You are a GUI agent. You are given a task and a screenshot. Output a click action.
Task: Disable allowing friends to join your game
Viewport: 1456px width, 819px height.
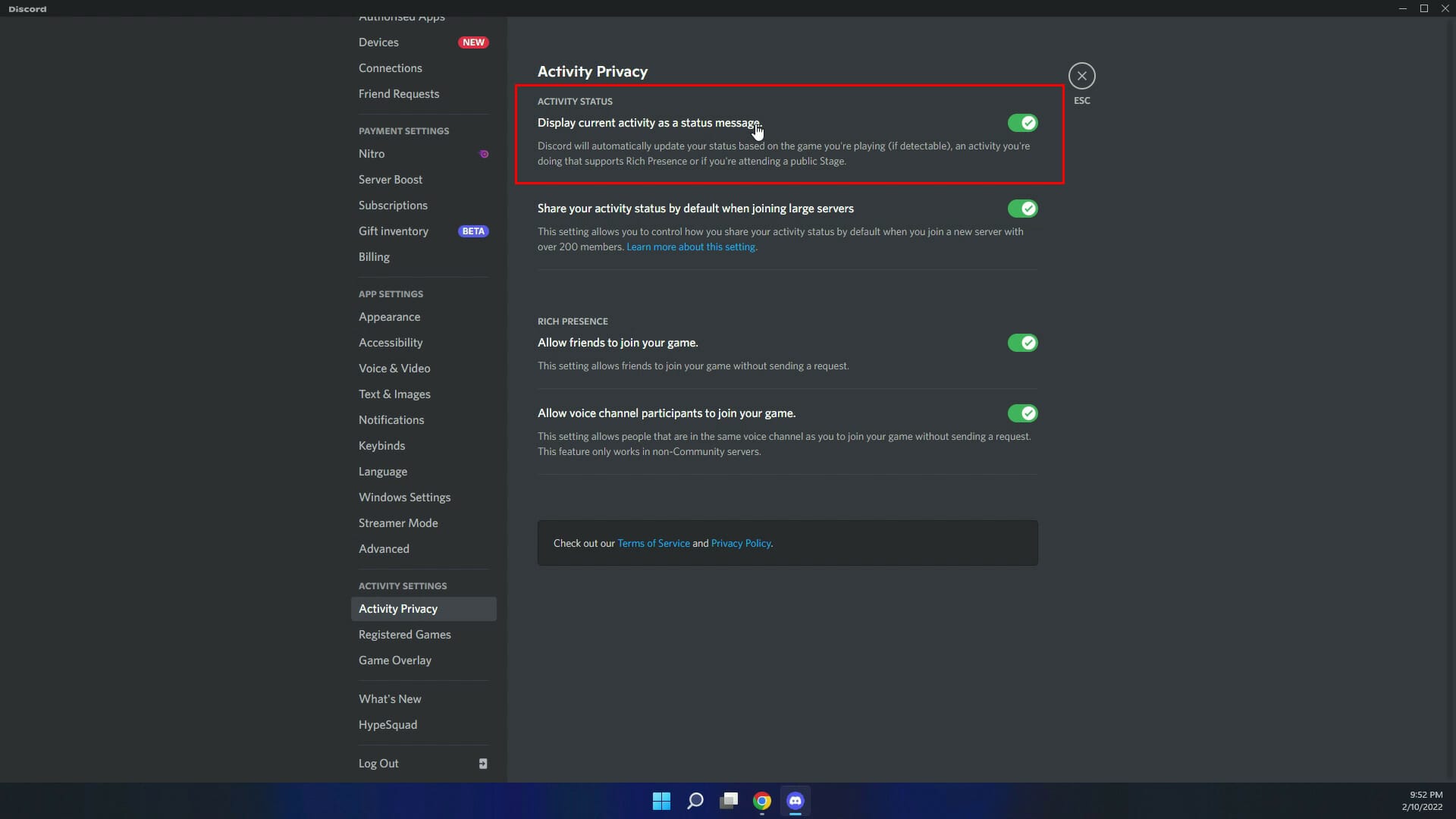tap(1023, 342)
